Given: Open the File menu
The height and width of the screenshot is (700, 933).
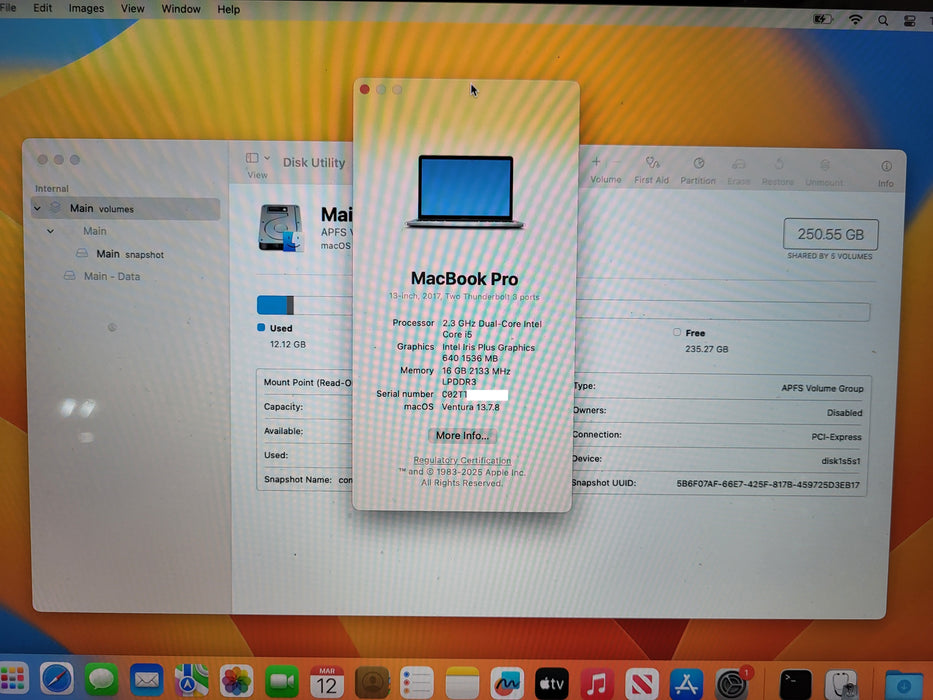Looking at the screenshot, I should 8,8.
